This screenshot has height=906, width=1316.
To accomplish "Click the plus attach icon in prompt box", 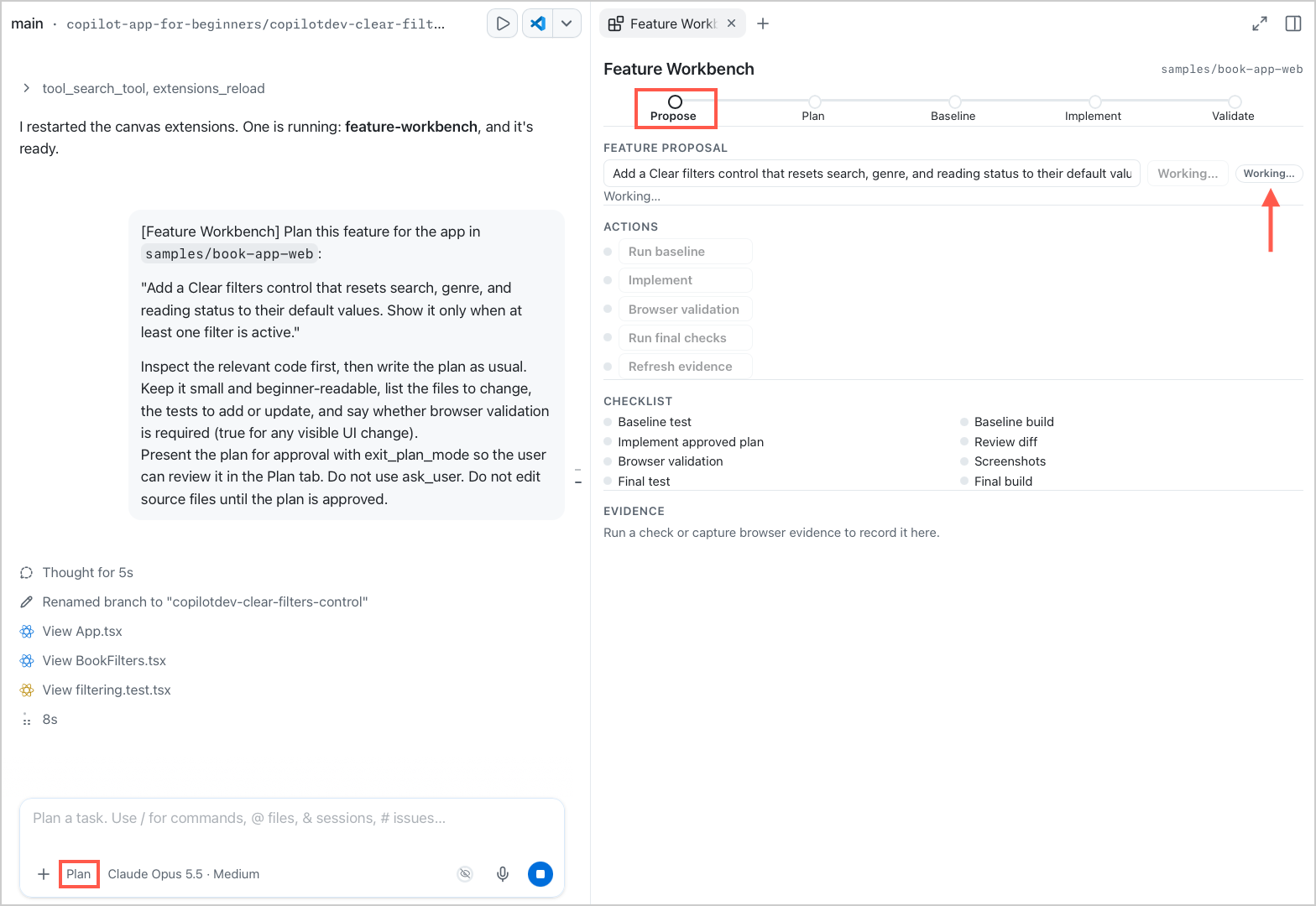I will 44,874.
